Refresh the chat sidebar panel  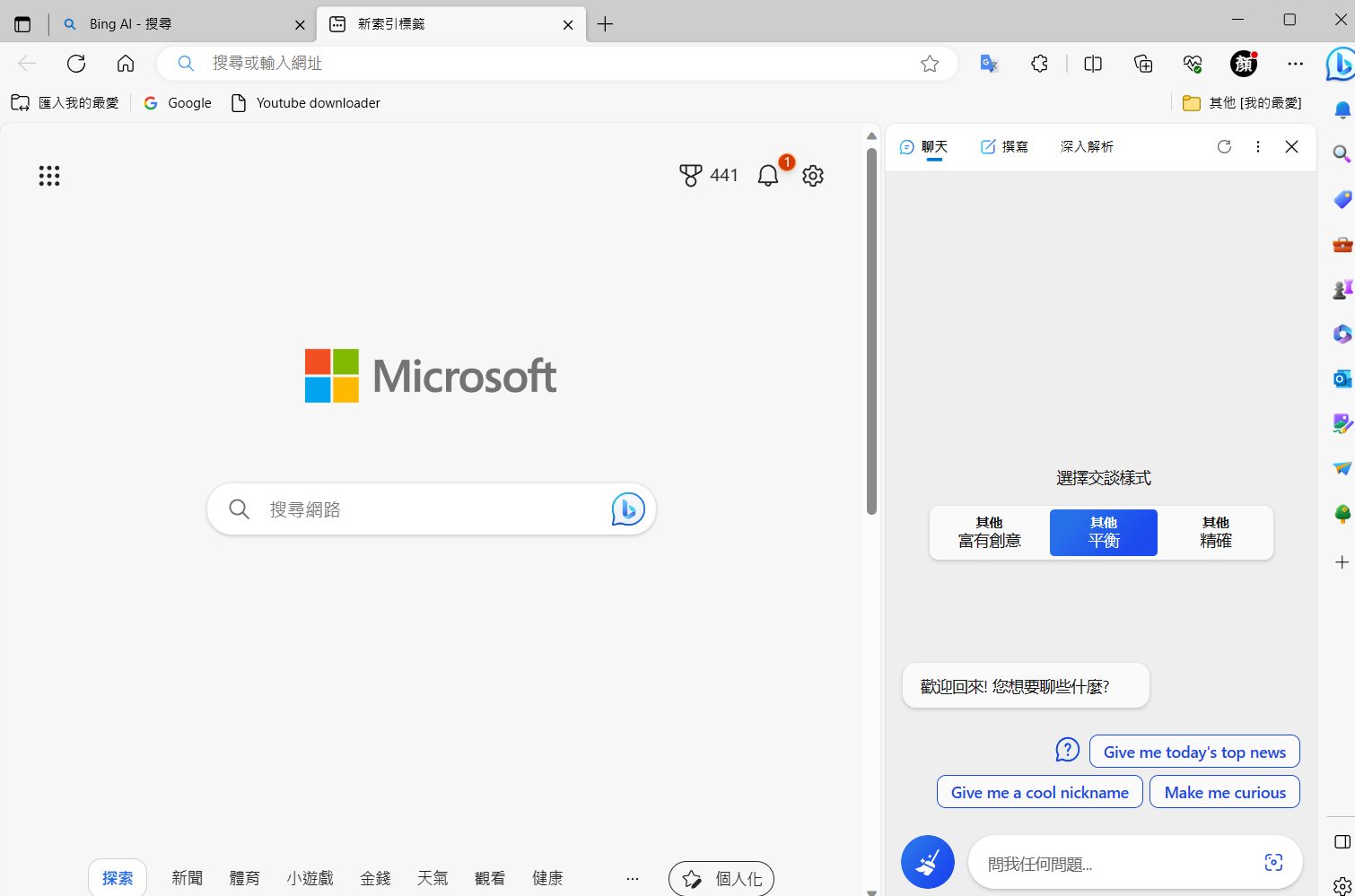(x=1224, y=146)
